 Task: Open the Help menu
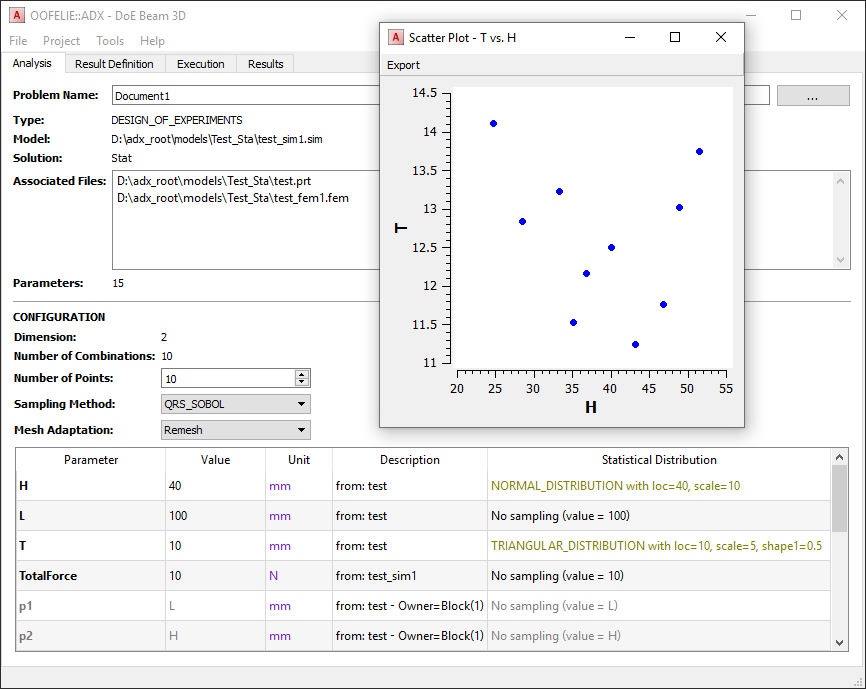tap(154, 40)
